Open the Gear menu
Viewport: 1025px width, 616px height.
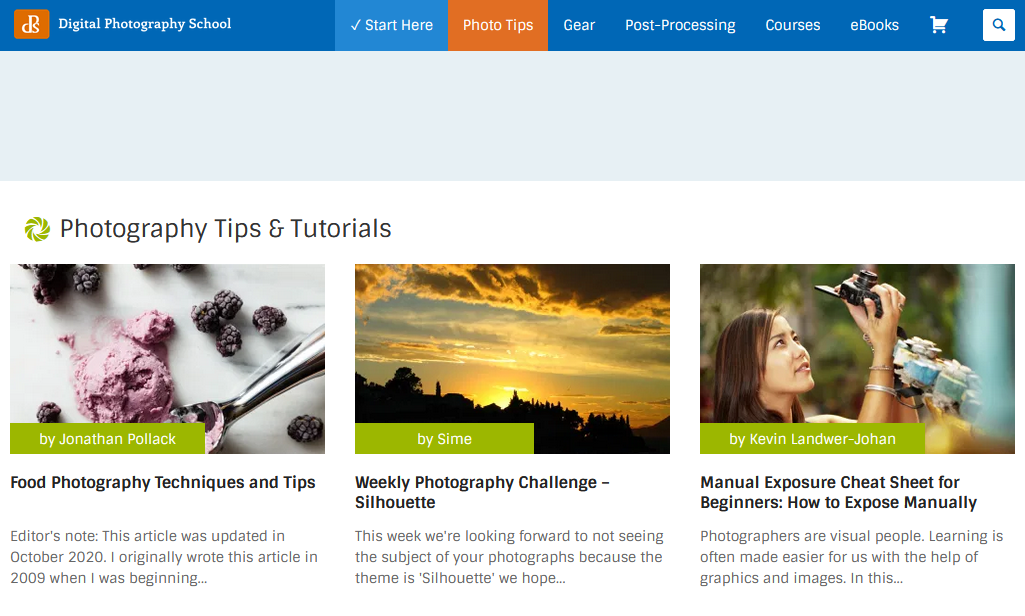579,25
